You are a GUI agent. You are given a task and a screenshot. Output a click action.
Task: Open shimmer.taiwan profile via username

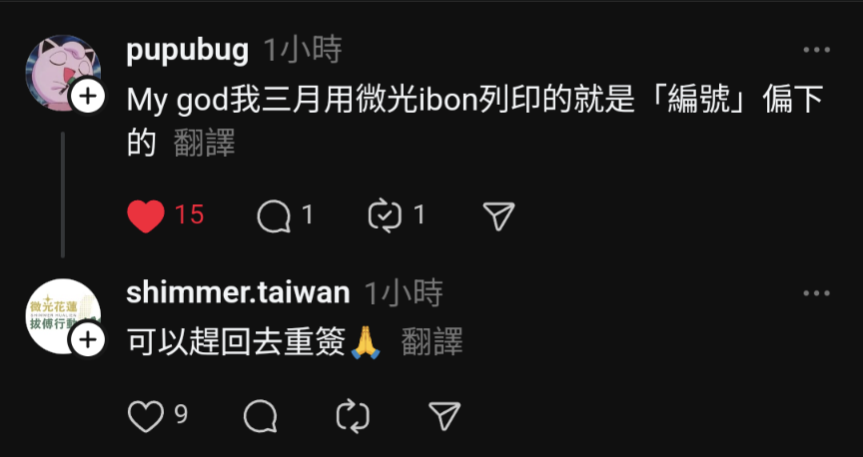pyautogui.click(x=238, y=292)
